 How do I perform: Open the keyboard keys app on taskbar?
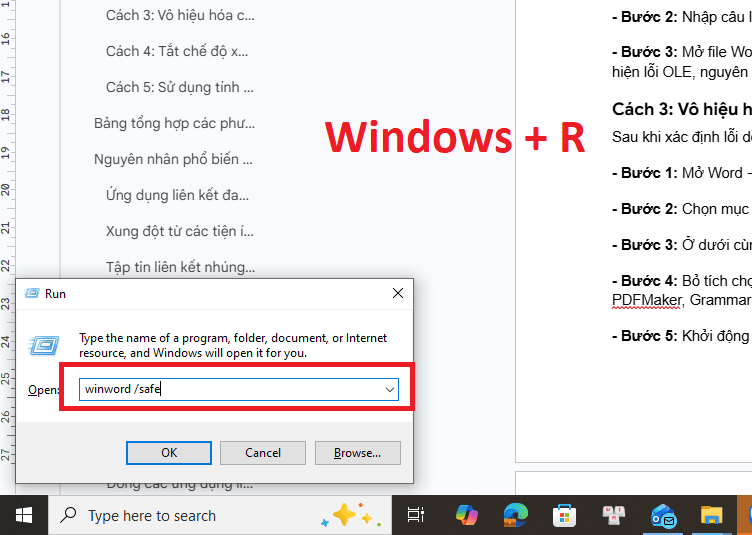[613, 515]
